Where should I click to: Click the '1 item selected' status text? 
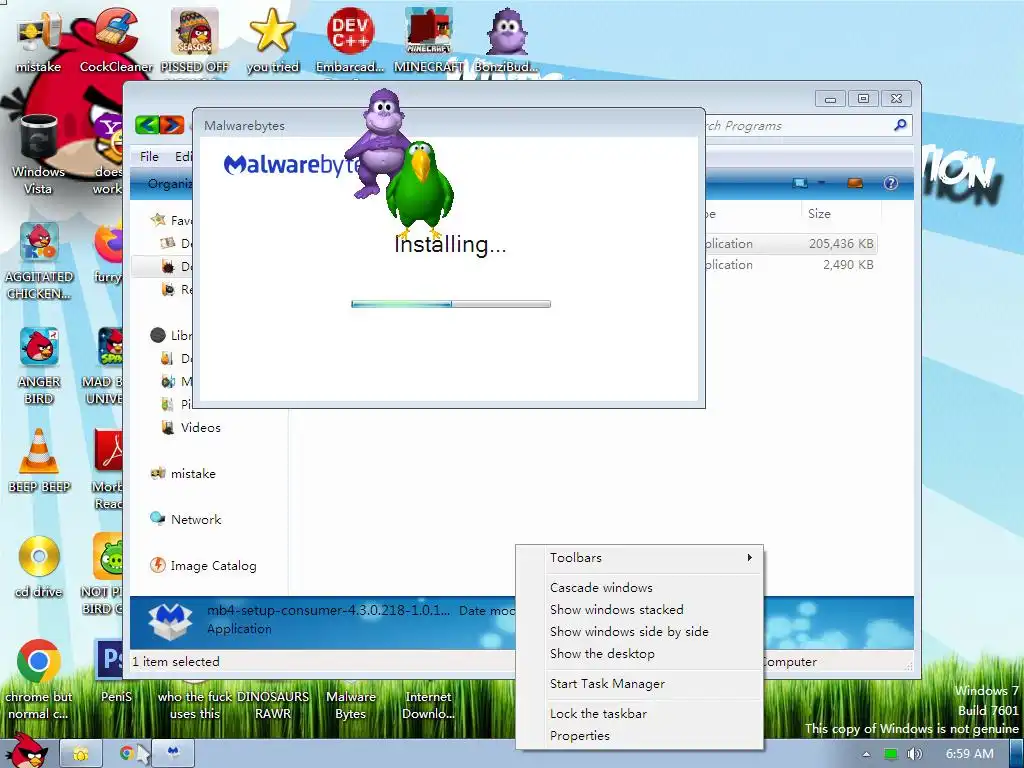pyautogui.click(x=176, y=662)
